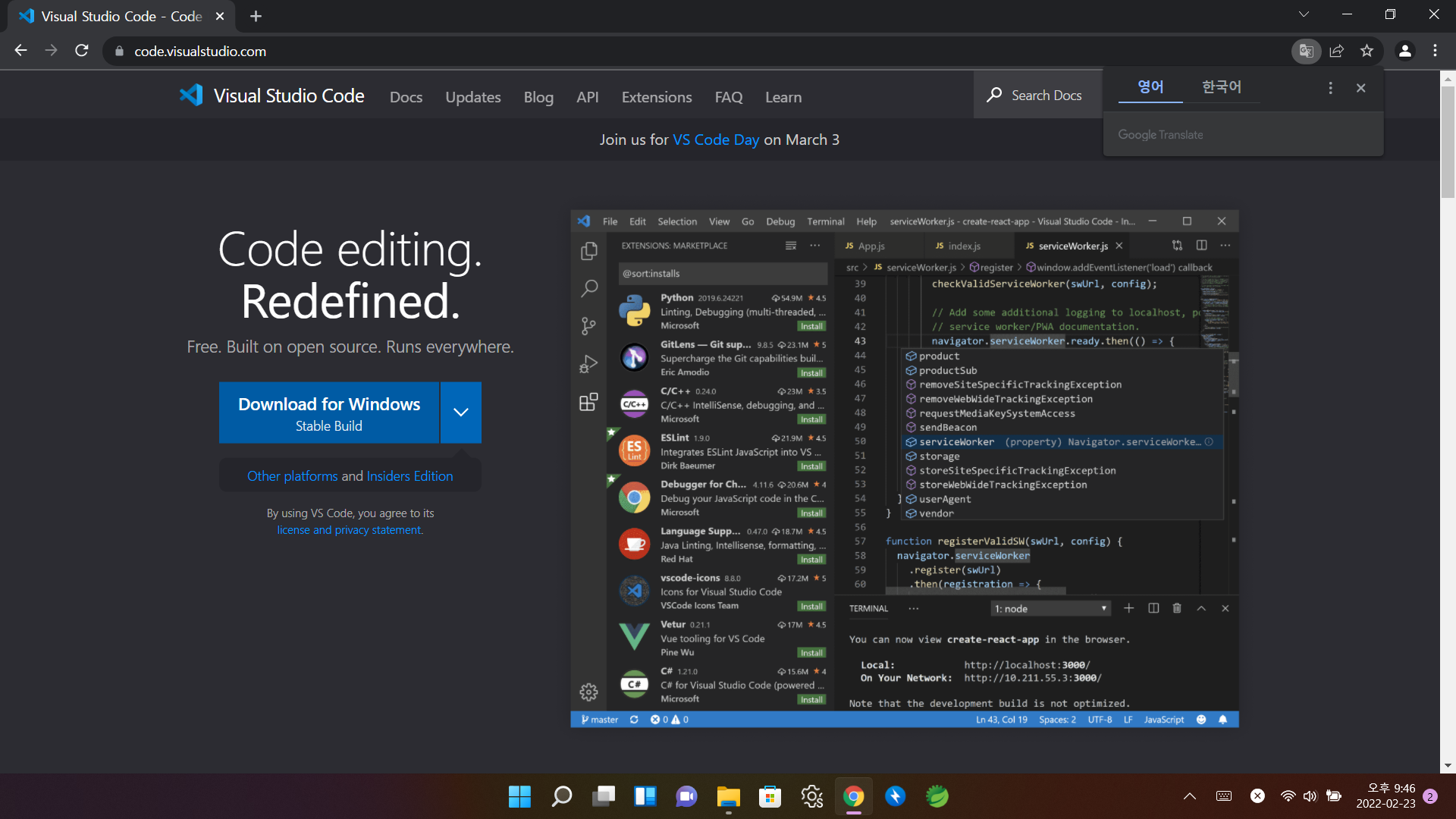Reload the page

82,51
